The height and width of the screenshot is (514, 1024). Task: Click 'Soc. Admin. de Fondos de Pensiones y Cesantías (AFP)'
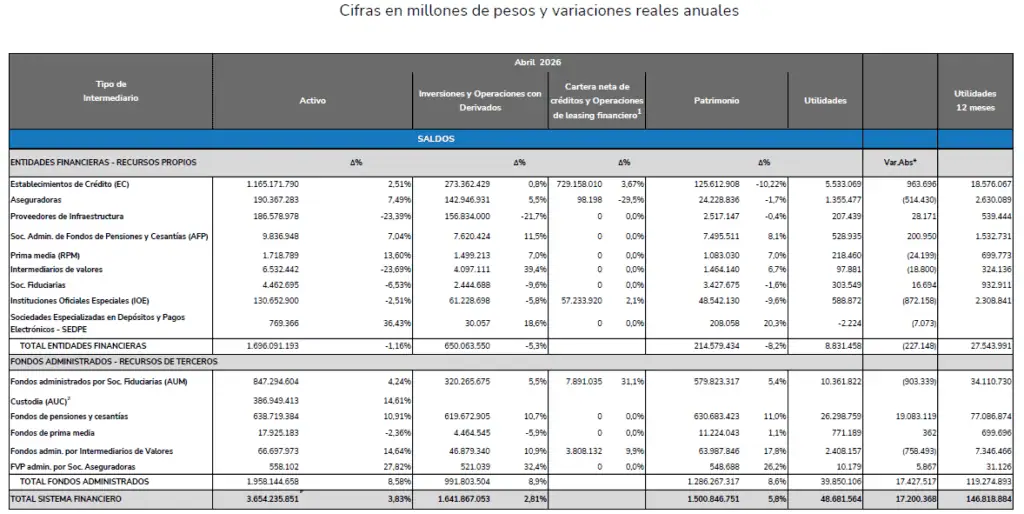109,236
